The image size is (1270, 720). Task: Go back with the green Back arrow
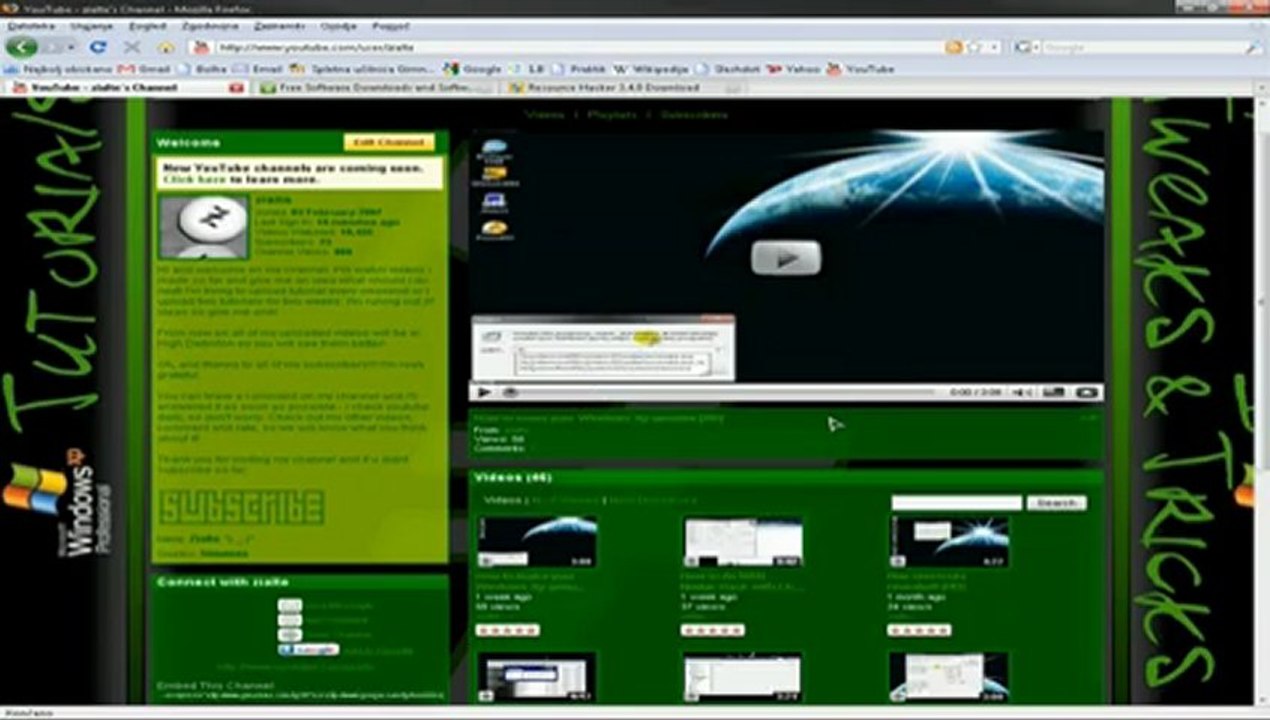click(x=21, y=47)
